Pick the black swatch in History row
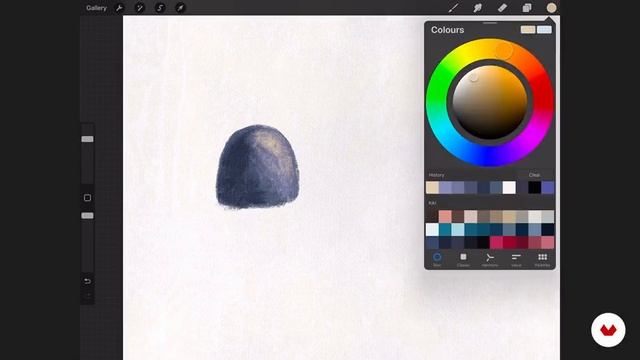This screenshot has height=360, width=640. coord(535,188)
